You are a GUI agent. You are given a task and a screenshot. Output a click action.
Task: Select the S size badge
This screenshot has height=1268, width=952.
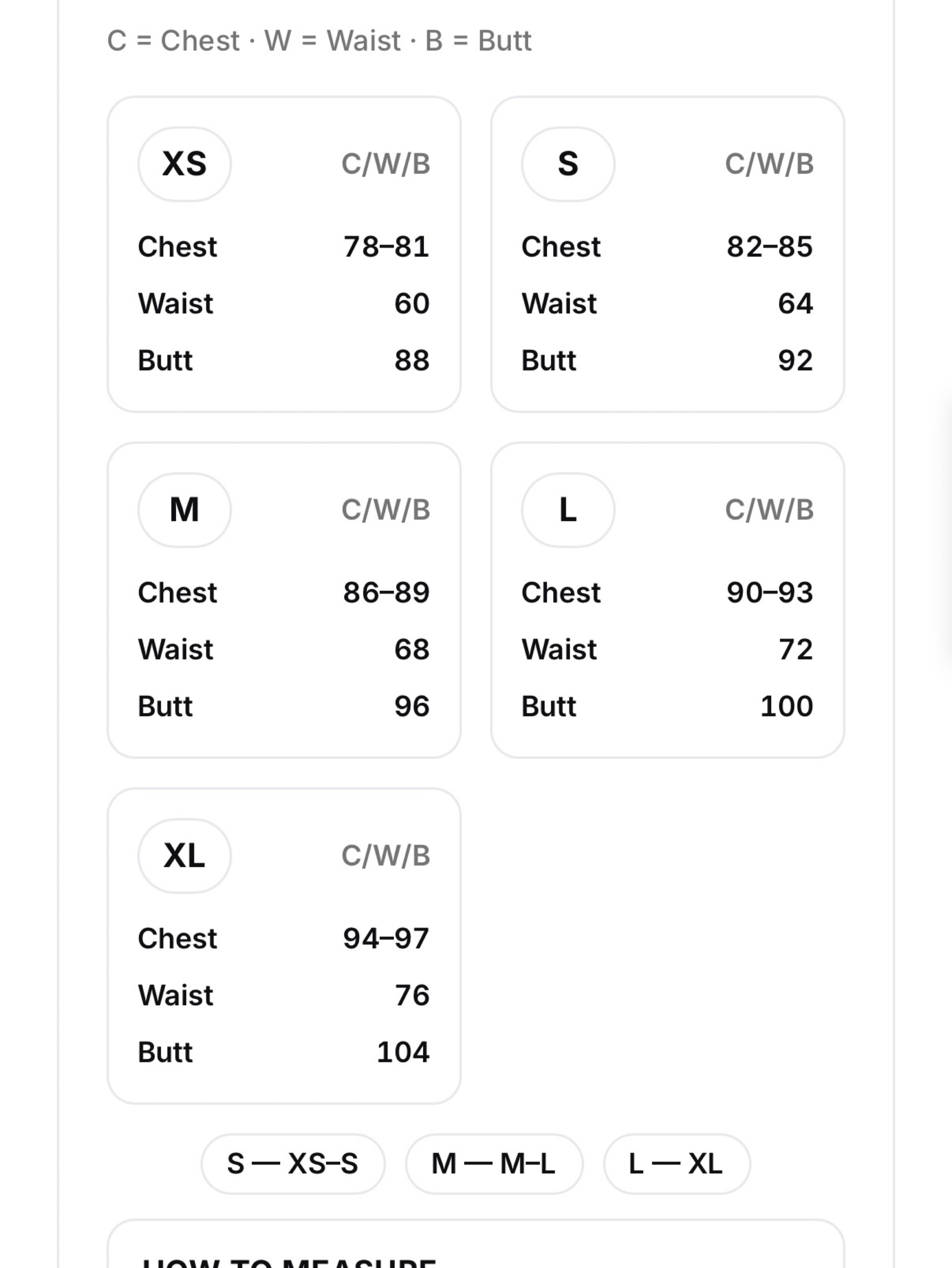tap(568, 164)
